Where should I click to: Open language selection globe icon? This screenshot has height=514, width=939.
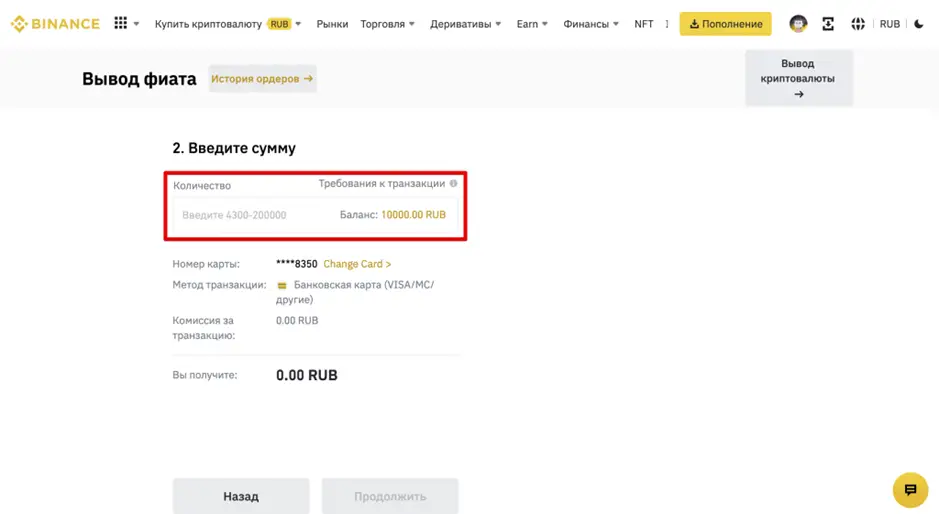point(858,24)
